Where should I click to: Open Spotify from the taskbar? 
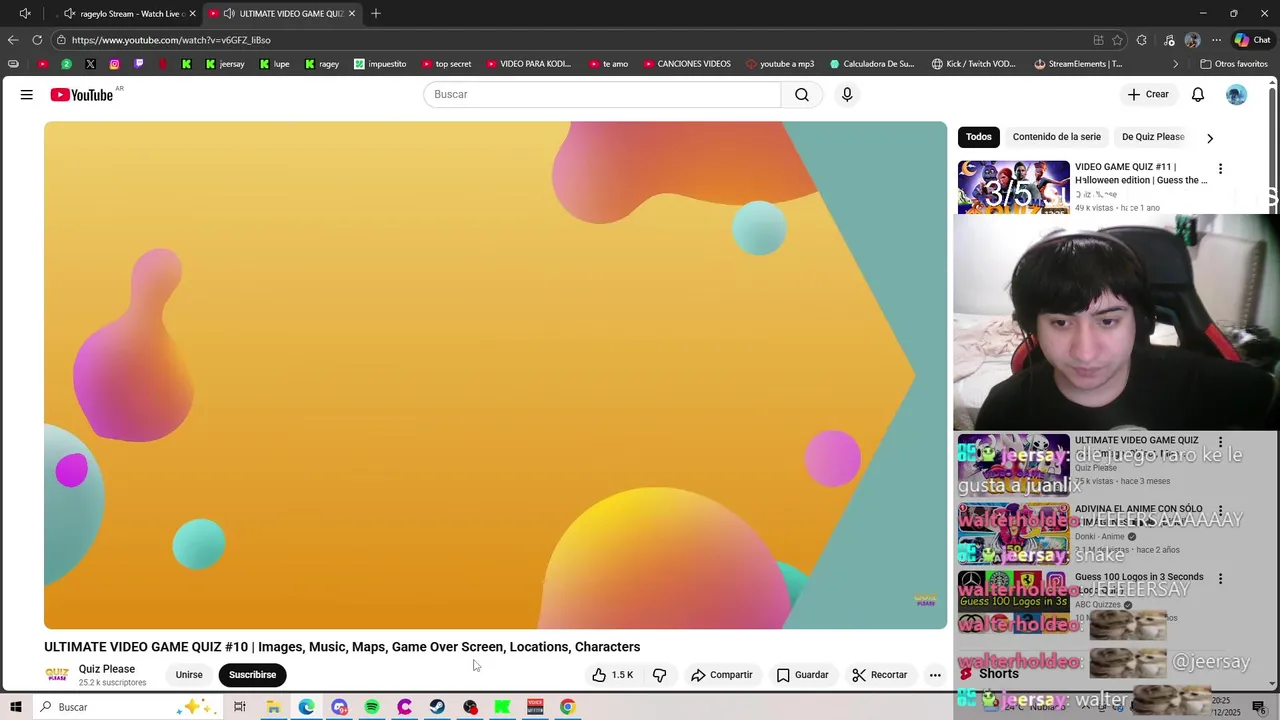coord(372,707)
